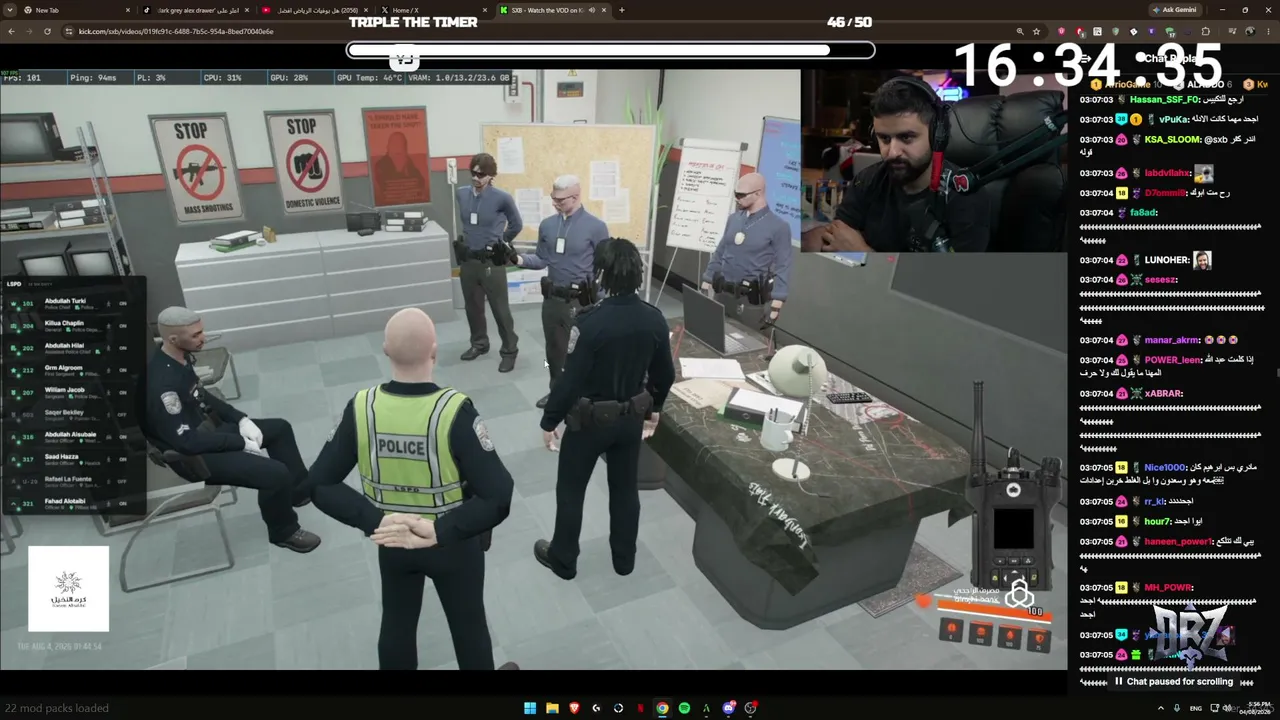The image size is (1280, 720).
Task: Open File Explorer from the taskbar
Action: [x=552, y=708]
